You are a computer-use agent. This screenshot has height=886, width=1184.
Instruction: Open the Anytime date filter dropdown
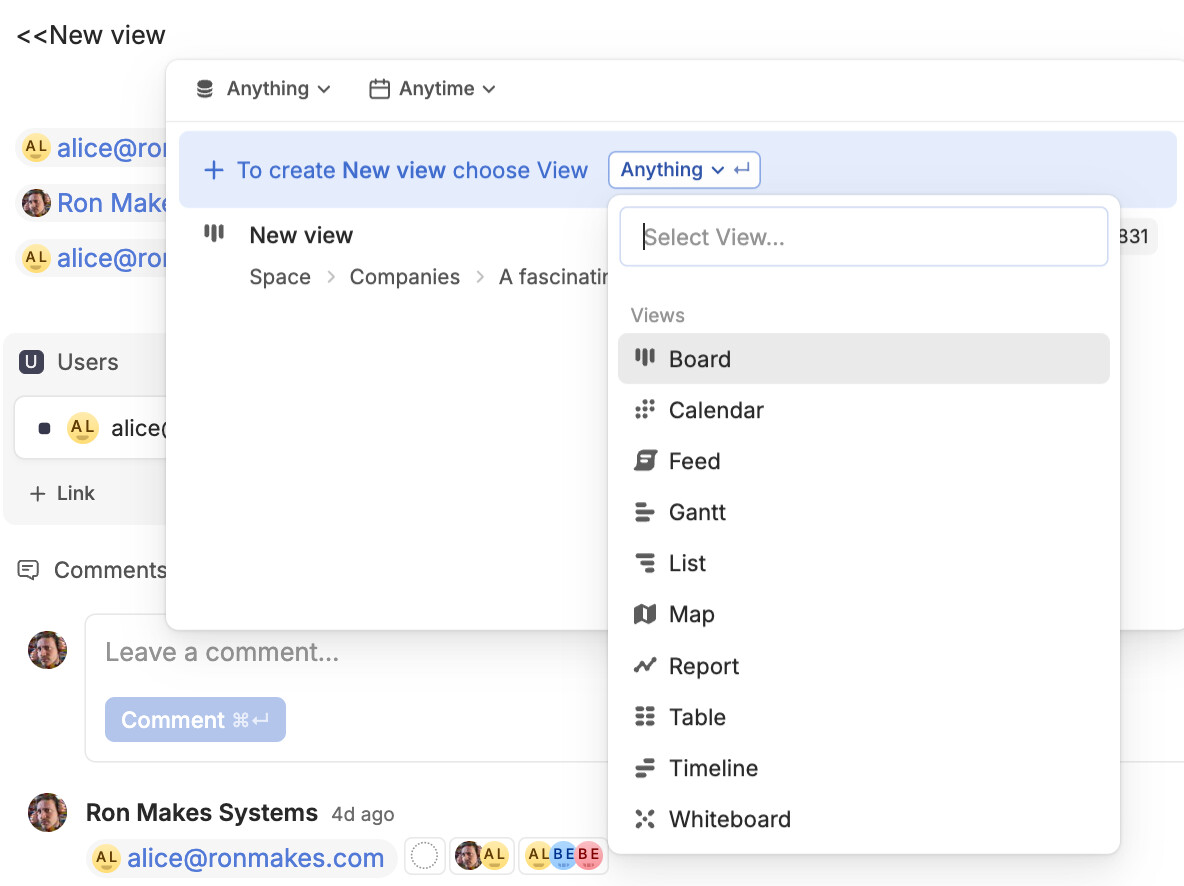pyautogui.click(x=433, y=89)
